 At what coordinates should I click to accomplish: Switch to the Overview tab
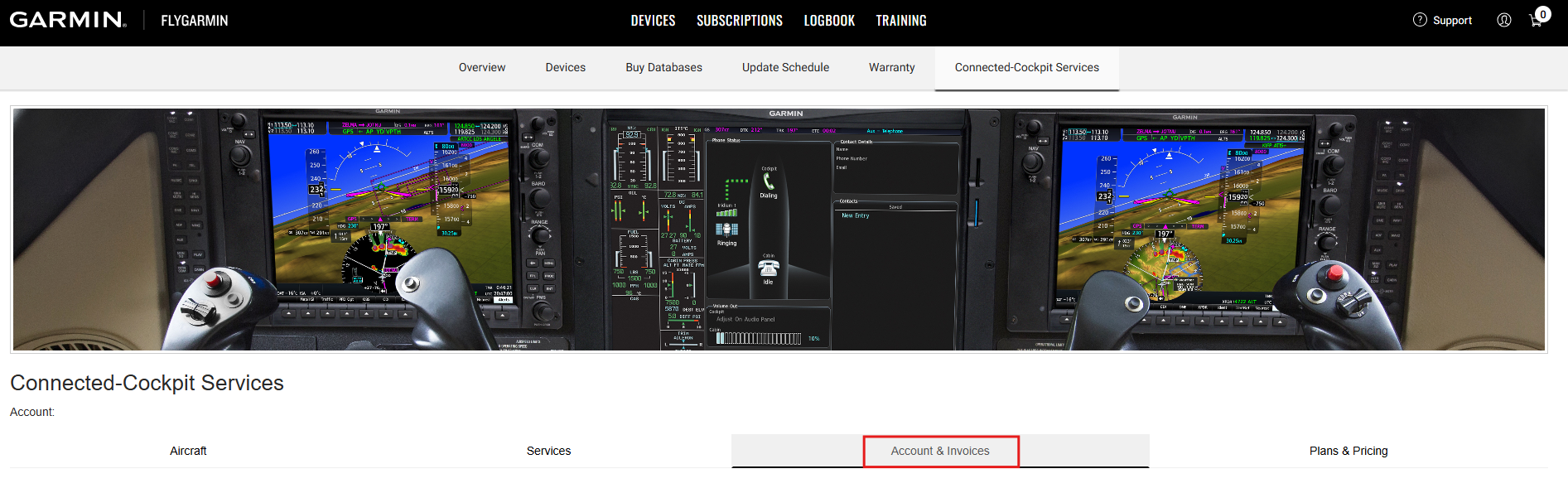pos(482,68)
